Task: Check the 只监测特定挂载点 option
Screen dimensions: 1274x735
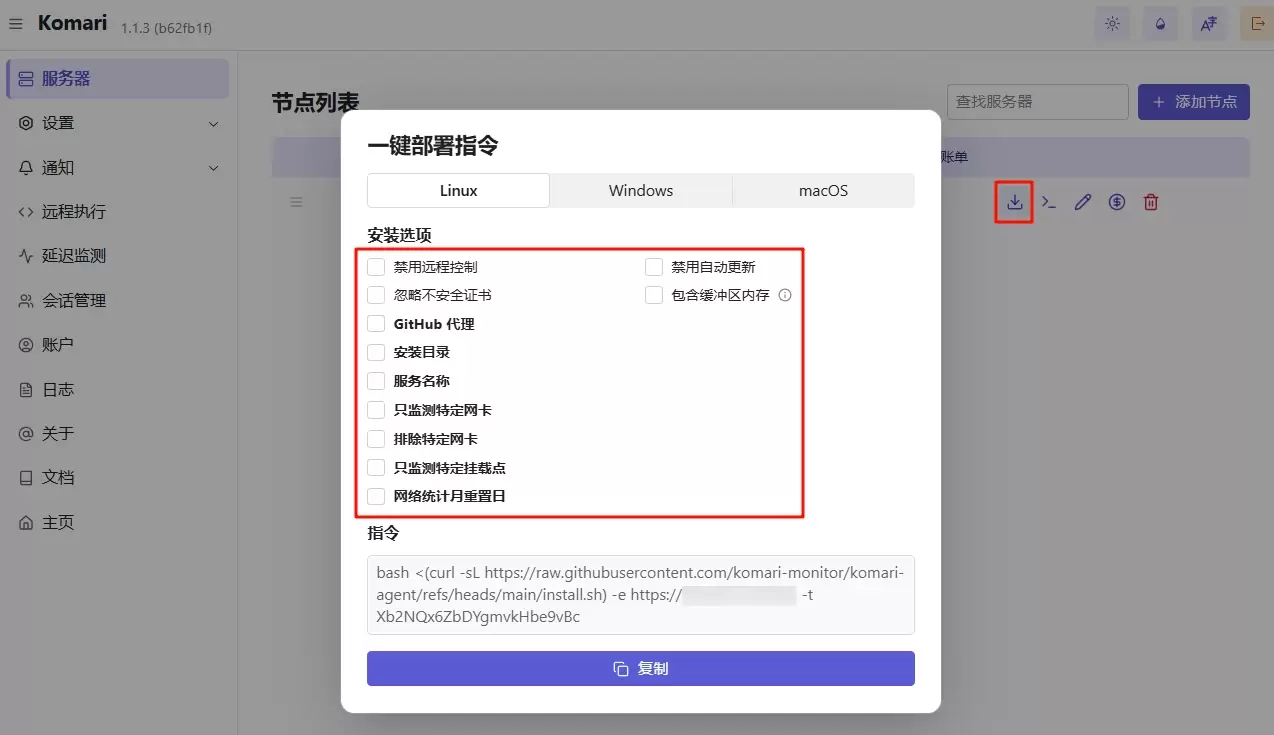Action: (376, 468)
